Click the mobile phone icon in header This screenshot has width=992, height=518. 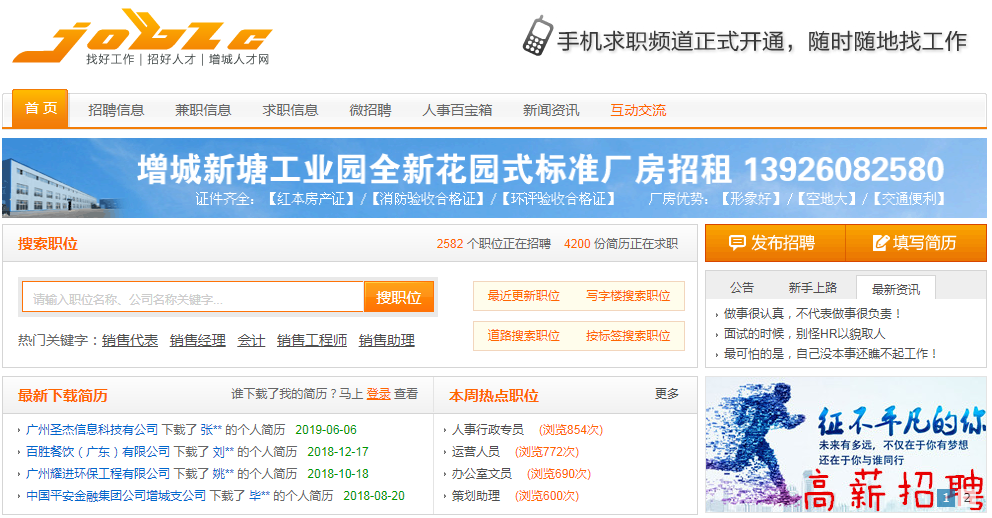coord(536,37)
